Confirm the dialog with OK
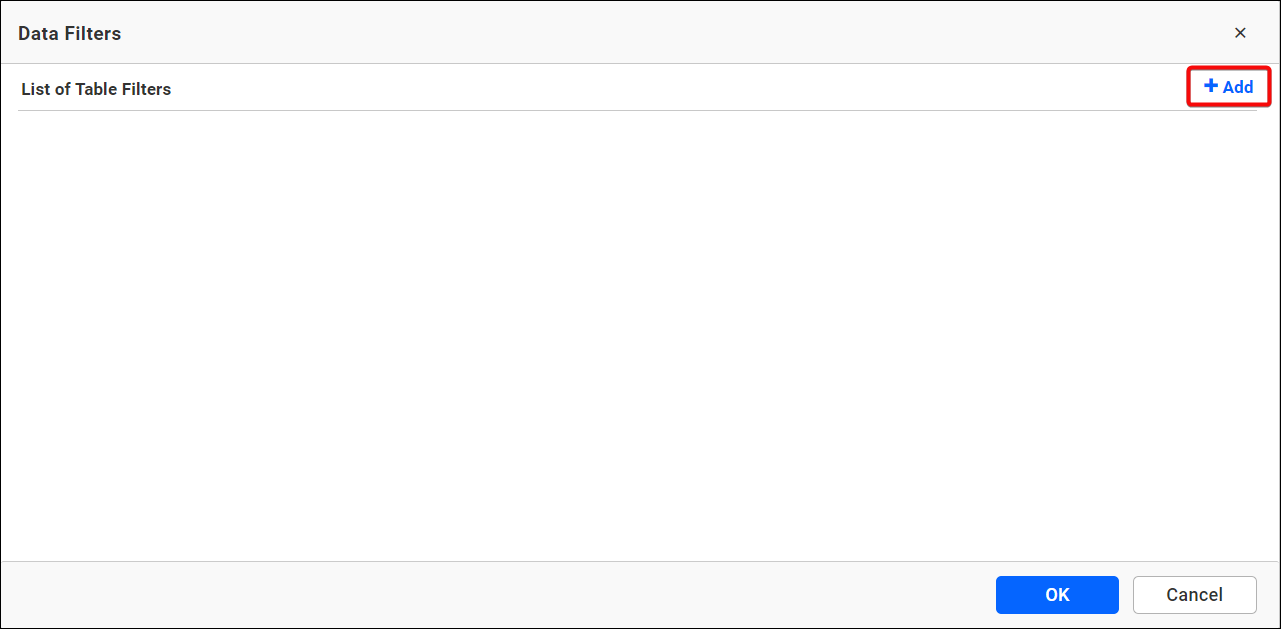 tap(1057, 595)
